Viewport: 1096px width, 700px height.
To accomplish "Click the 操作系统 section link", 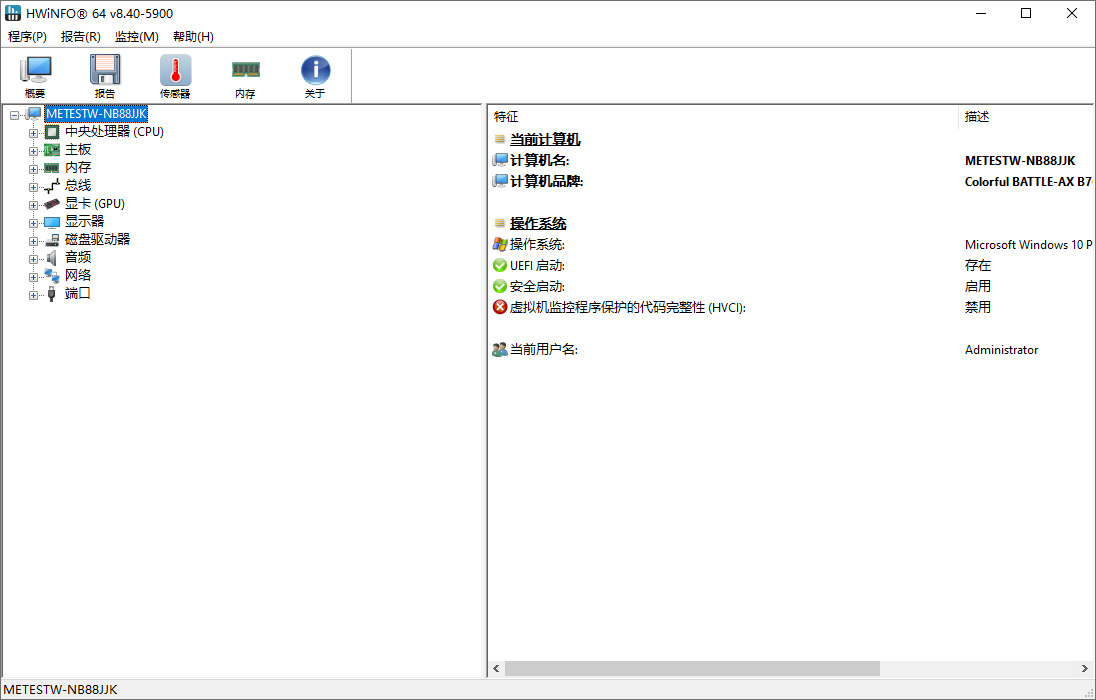I will coord(537,222).
